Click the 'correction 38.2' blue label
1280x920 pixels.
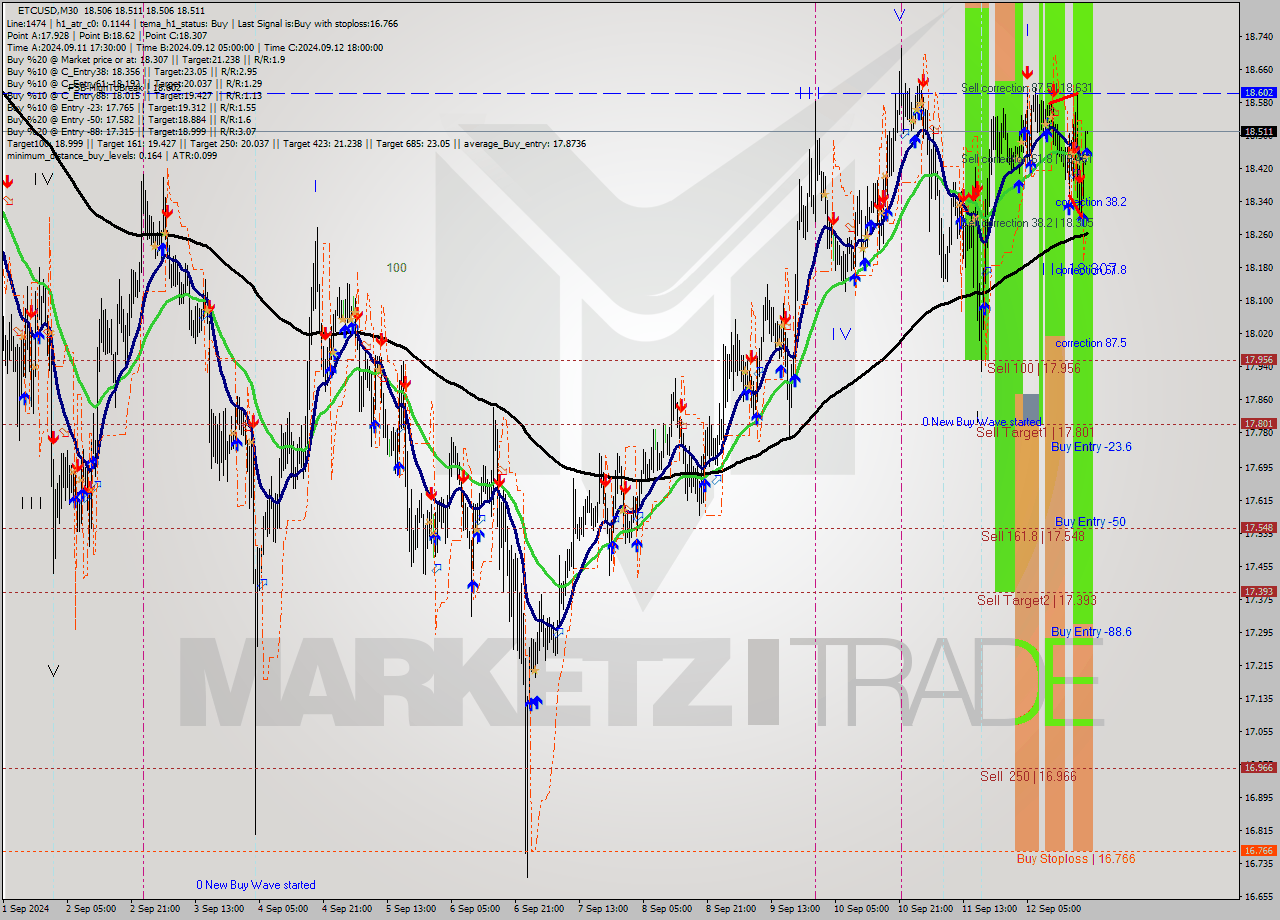(1091, 202)
